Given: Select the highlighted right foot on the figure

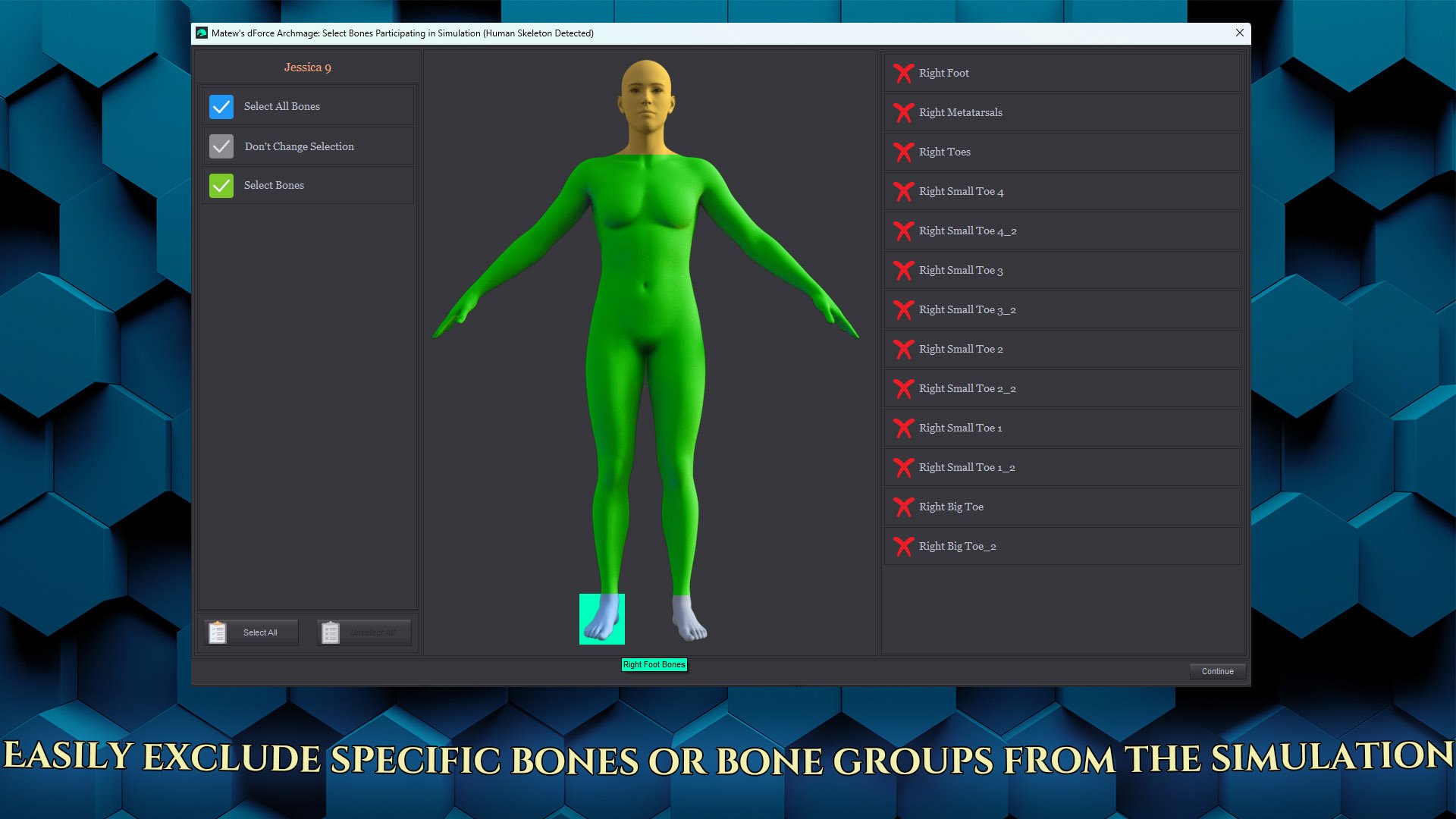Looking at the screenshot, I should (x=601, y=619).
